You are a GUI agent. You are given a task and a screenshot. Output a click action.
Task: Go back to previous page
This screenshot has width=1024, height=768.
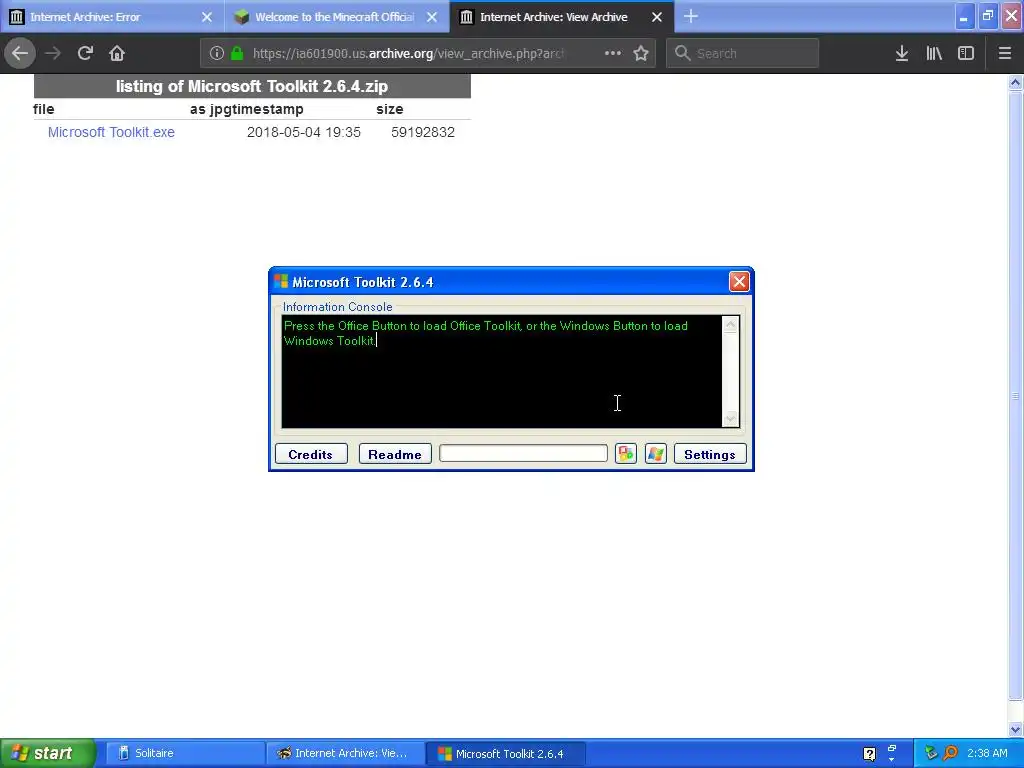[x=20, y=53]
